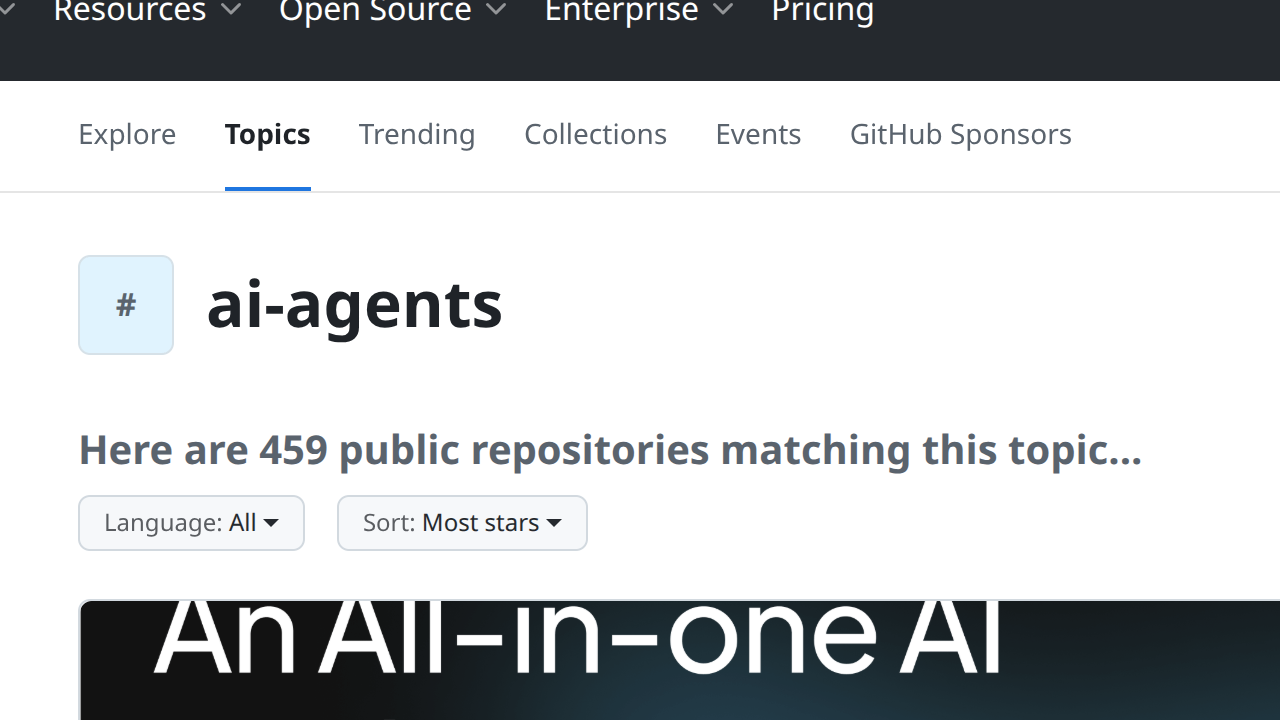Open the All-in-one AI repository banner image
This screenshot has width=1280, height=720.
[679, 660]
